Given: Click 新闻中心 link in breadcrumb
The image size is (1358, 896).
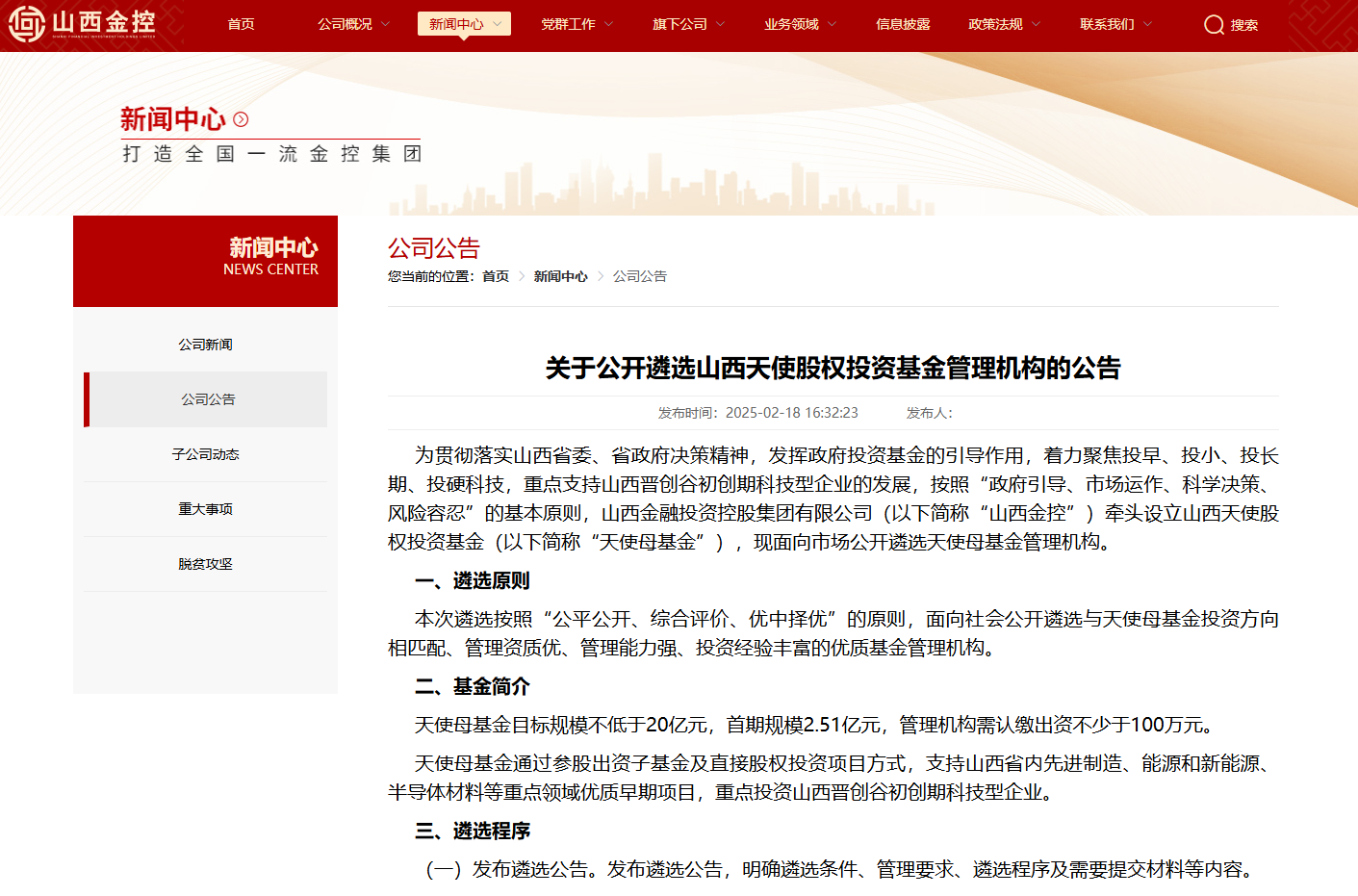Looking at the screenshot, I should click(560, 276).
